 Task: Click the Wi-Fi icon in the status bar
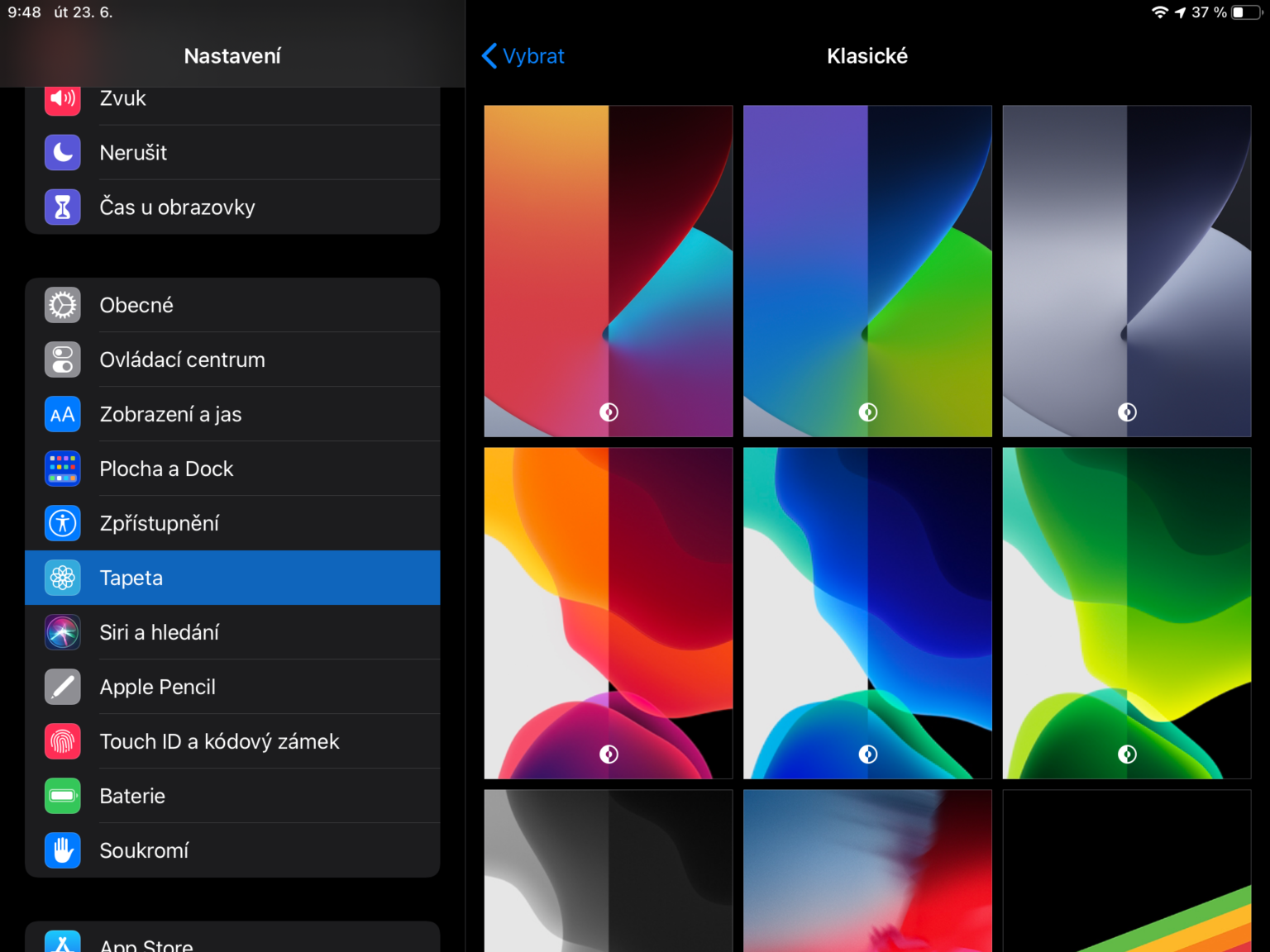point(1161,12)
